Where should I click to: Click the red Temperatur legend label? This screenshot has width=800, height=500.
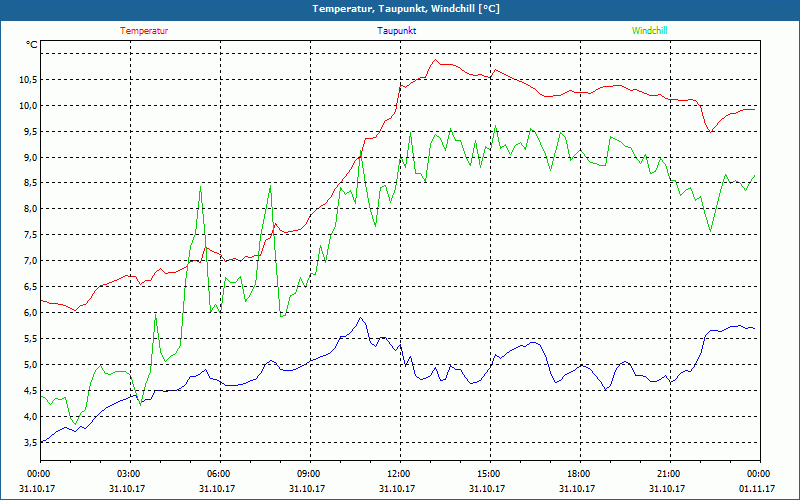click(x=144, y=31)
